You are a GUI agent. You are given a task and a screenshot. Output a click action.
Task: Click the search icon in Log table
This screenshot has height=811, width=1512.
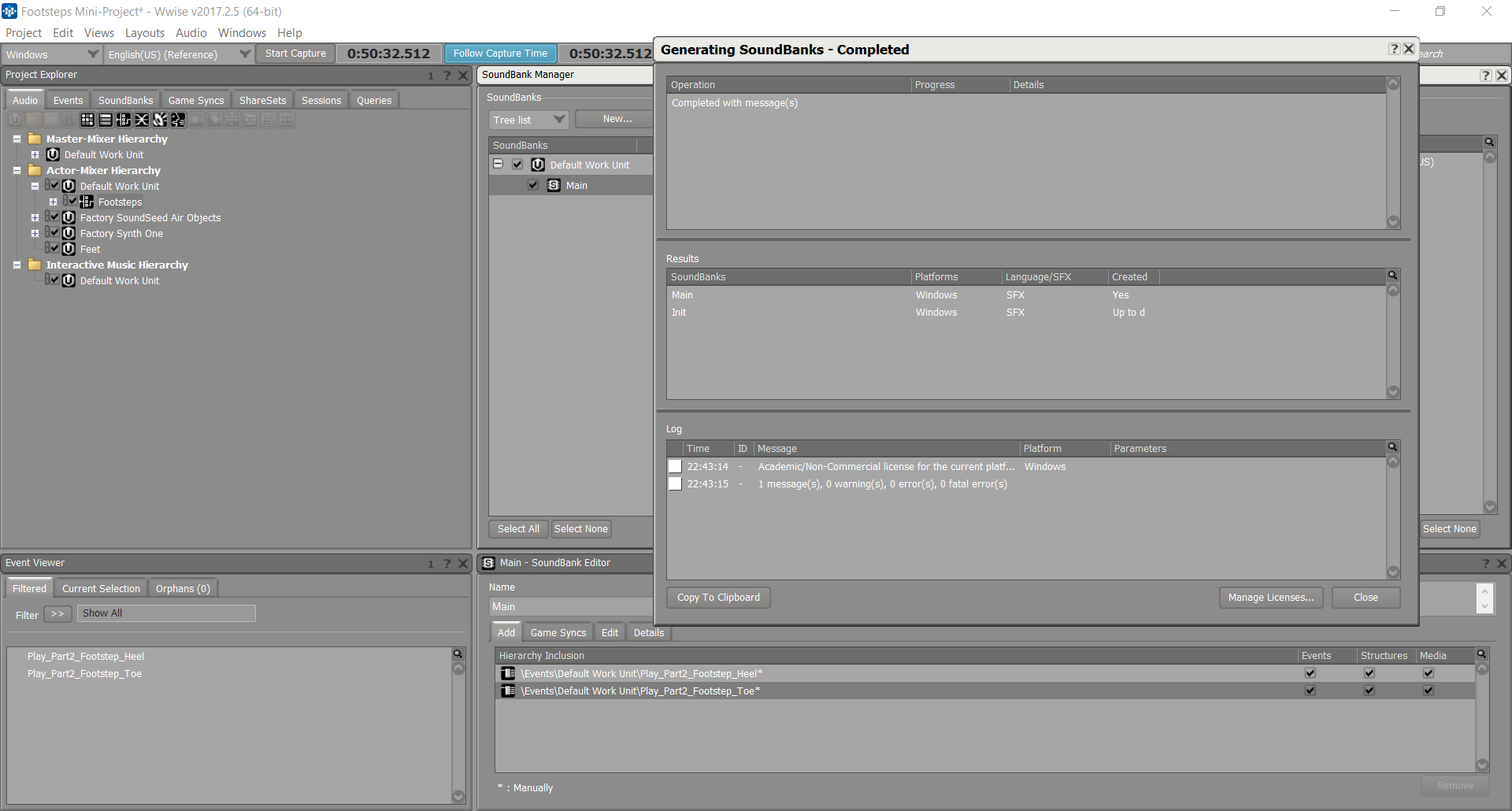(x=1392, y=447)
